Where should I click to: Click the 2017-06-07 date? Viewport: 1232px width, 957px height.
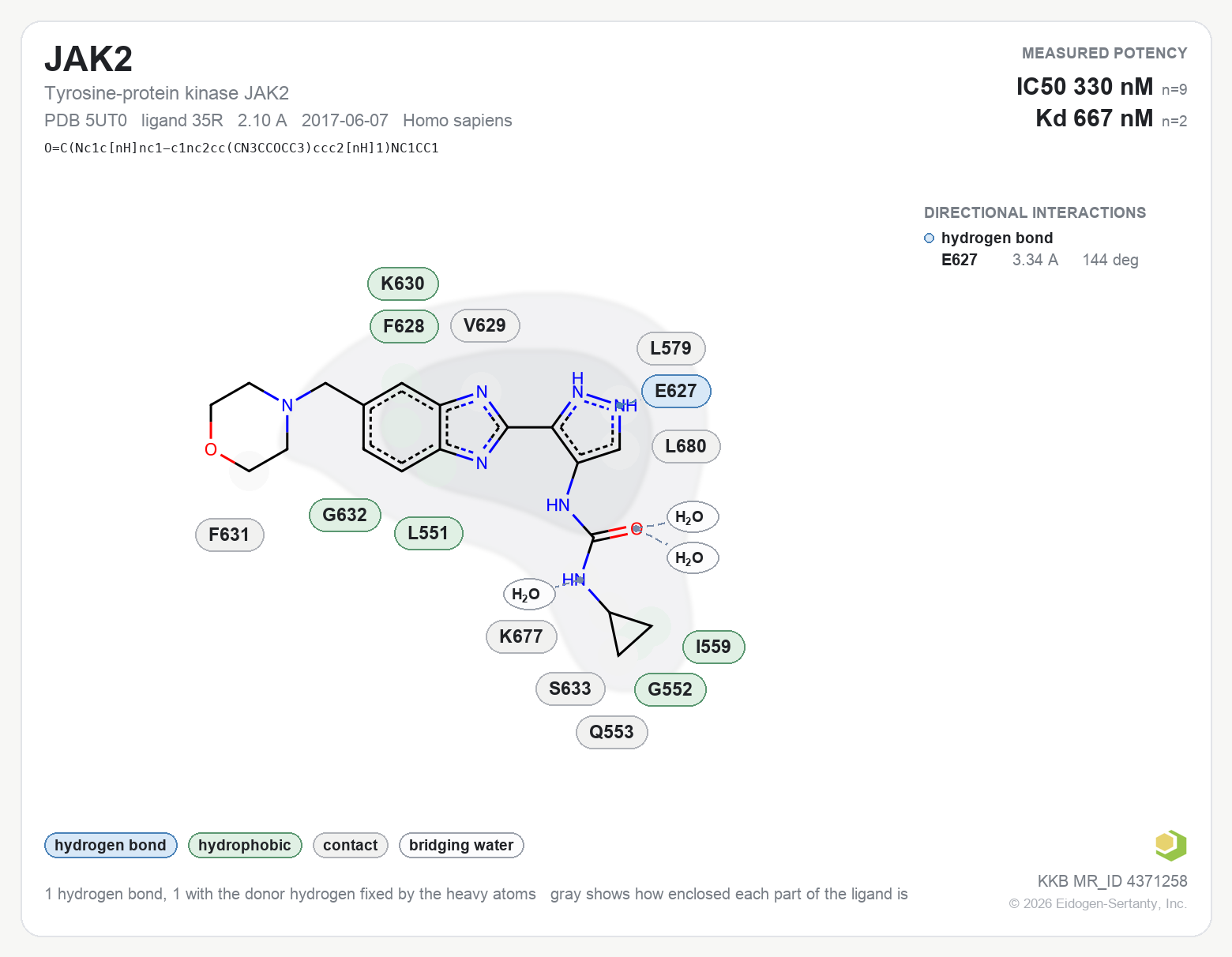coord(345,120)
